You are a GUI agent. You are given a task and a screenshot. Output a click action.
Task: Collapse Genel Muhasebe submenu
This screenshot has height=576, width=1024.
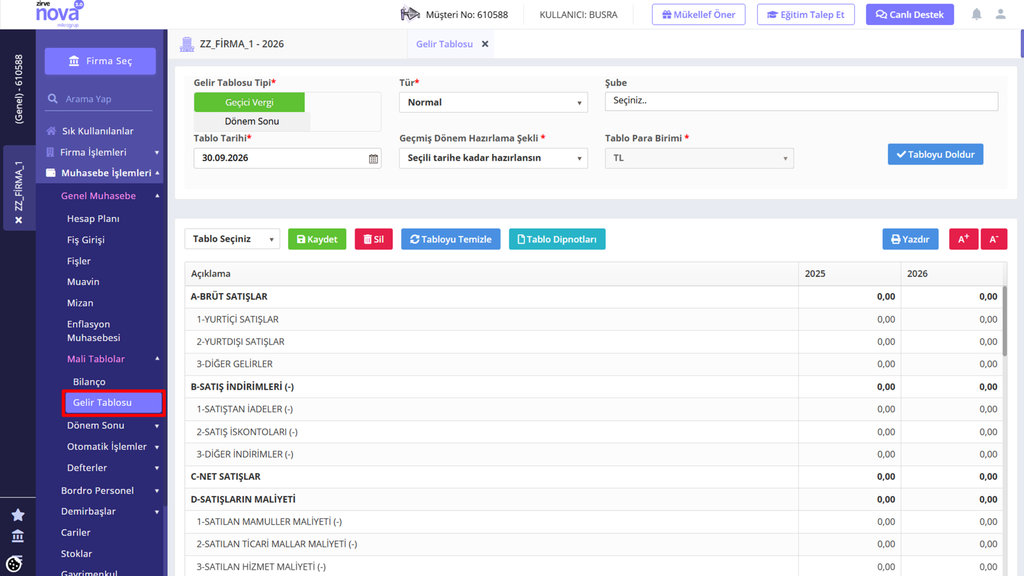110,196
